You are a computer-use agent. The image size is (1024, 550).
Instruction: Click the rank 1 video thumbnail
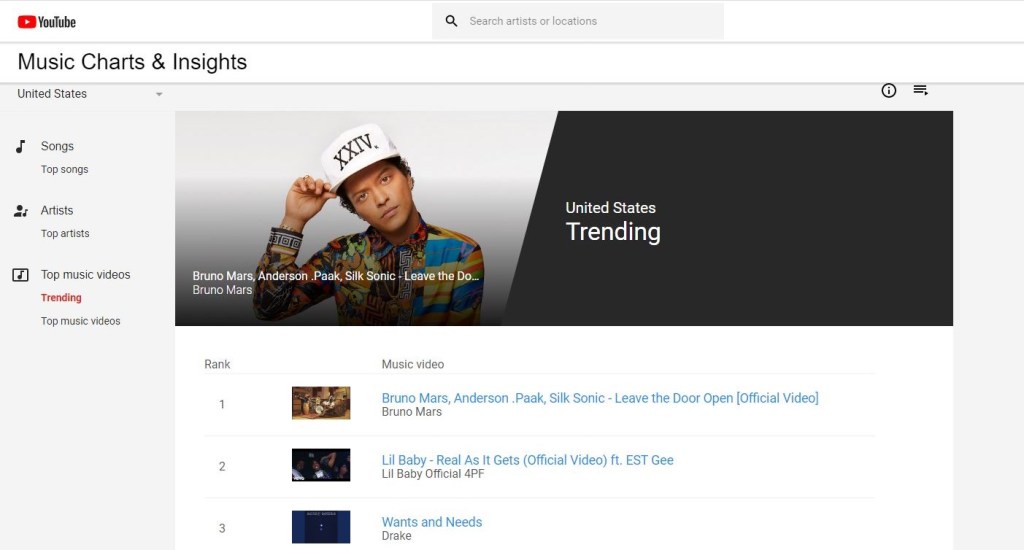[321, 403]
